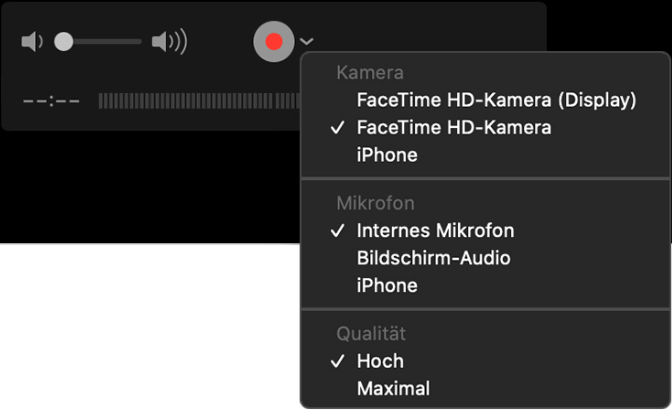Click the volume slider knob
This screenshot has height=410, width=672.
[64, 42]
